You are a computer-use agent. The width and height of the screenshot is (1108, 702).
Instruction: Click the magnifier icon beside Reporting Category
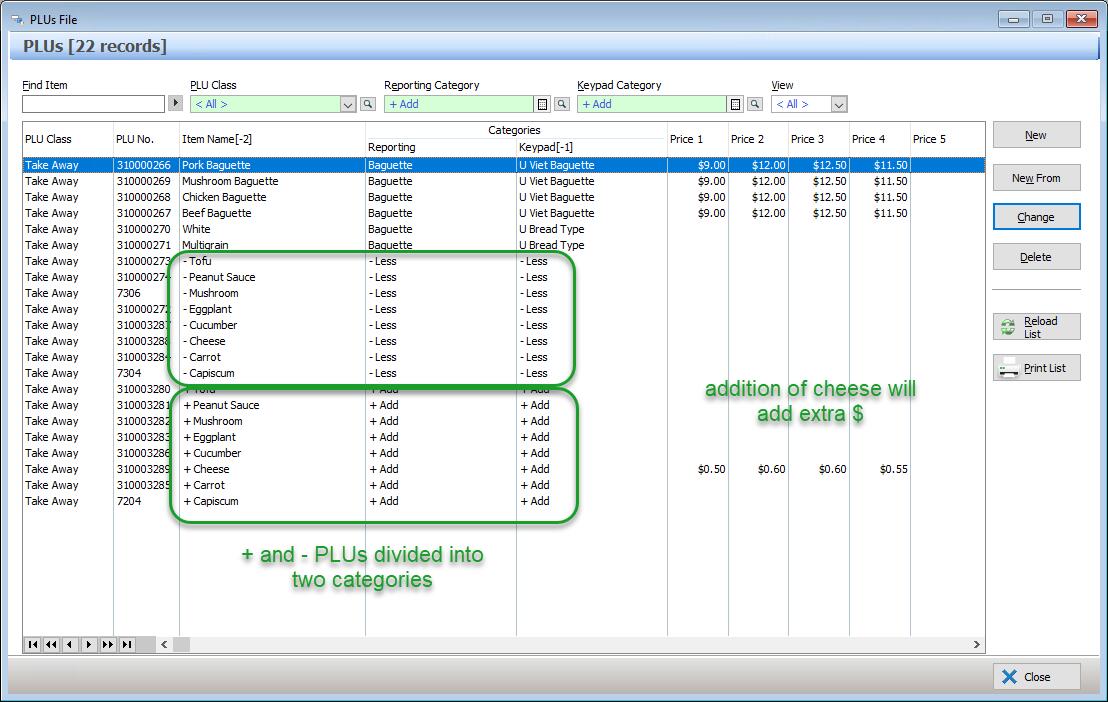(x=561, y=104)
